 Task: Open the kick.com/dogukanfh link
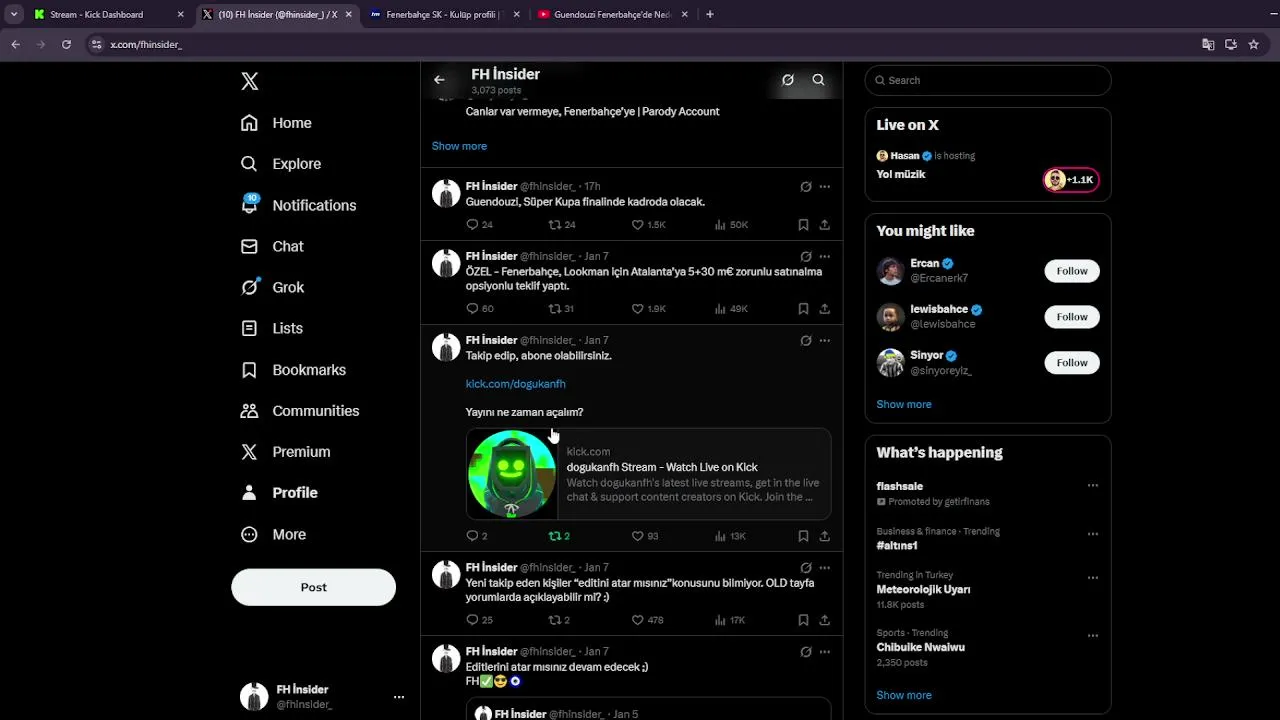pos(515,384)
